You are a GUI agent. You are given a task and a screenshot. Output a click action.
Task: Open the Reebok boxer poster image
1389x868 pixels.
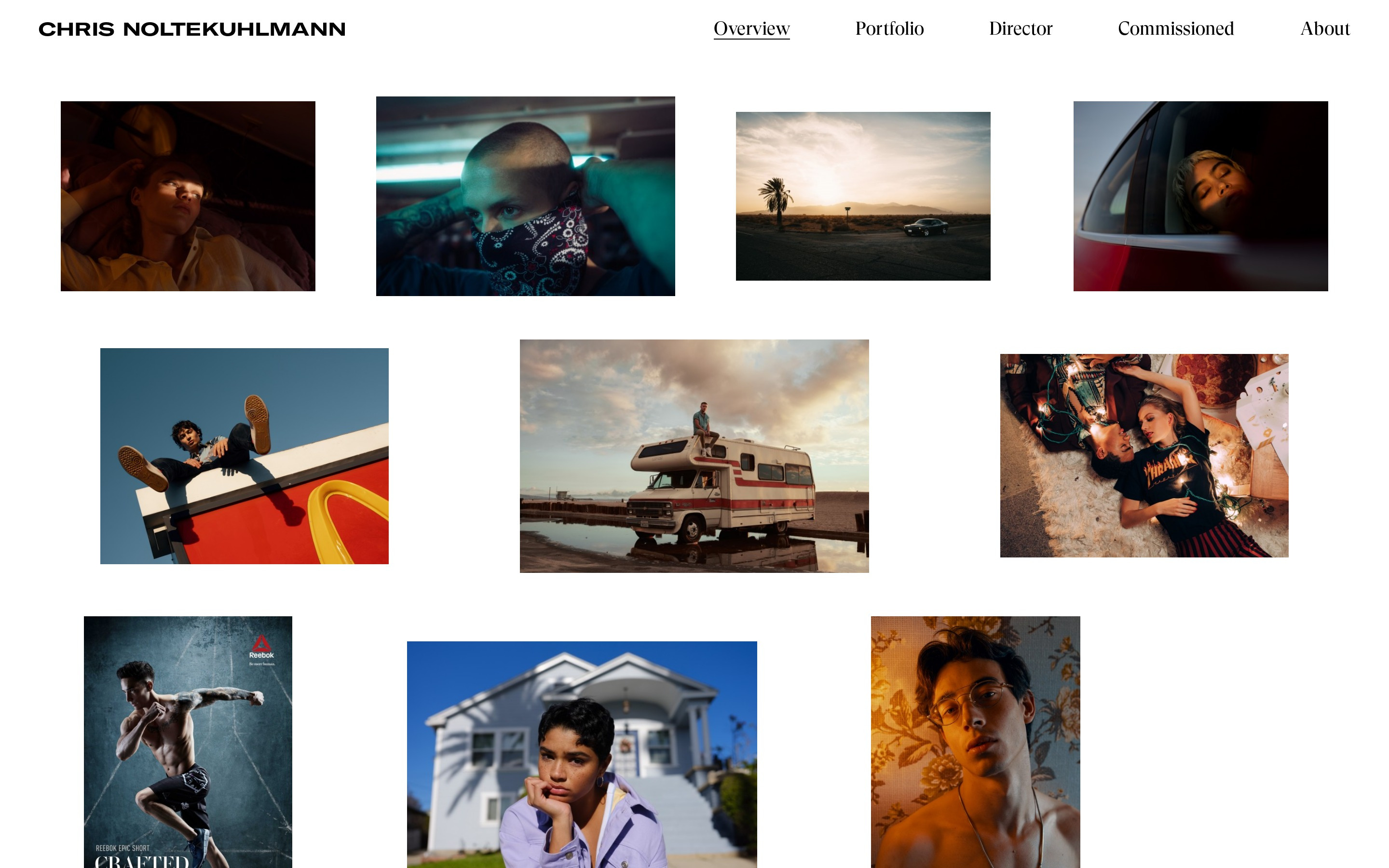pyautogui.click(x=188, y=746)
